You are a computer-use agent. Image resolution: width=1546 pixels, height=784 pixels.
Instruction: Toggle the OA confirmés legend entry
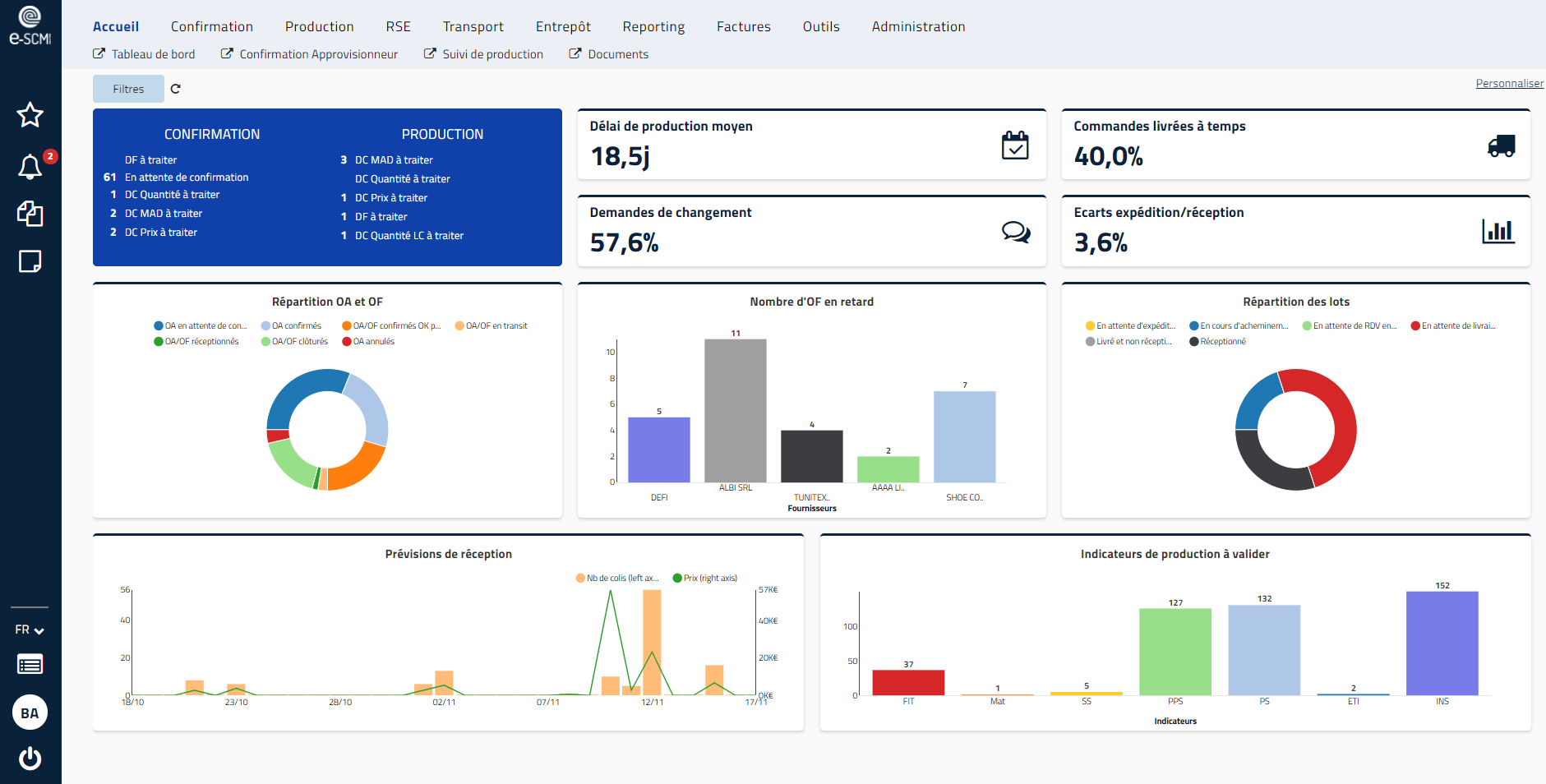(x=293, y=325)
